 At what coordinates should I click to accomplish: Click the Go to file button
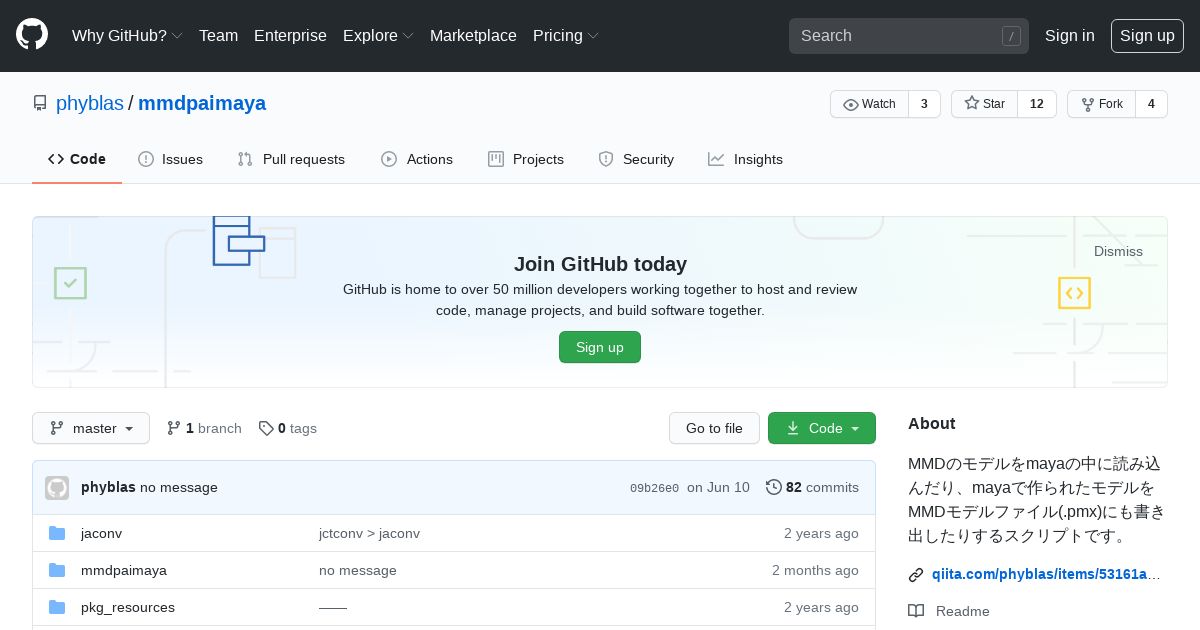[714, 428]
